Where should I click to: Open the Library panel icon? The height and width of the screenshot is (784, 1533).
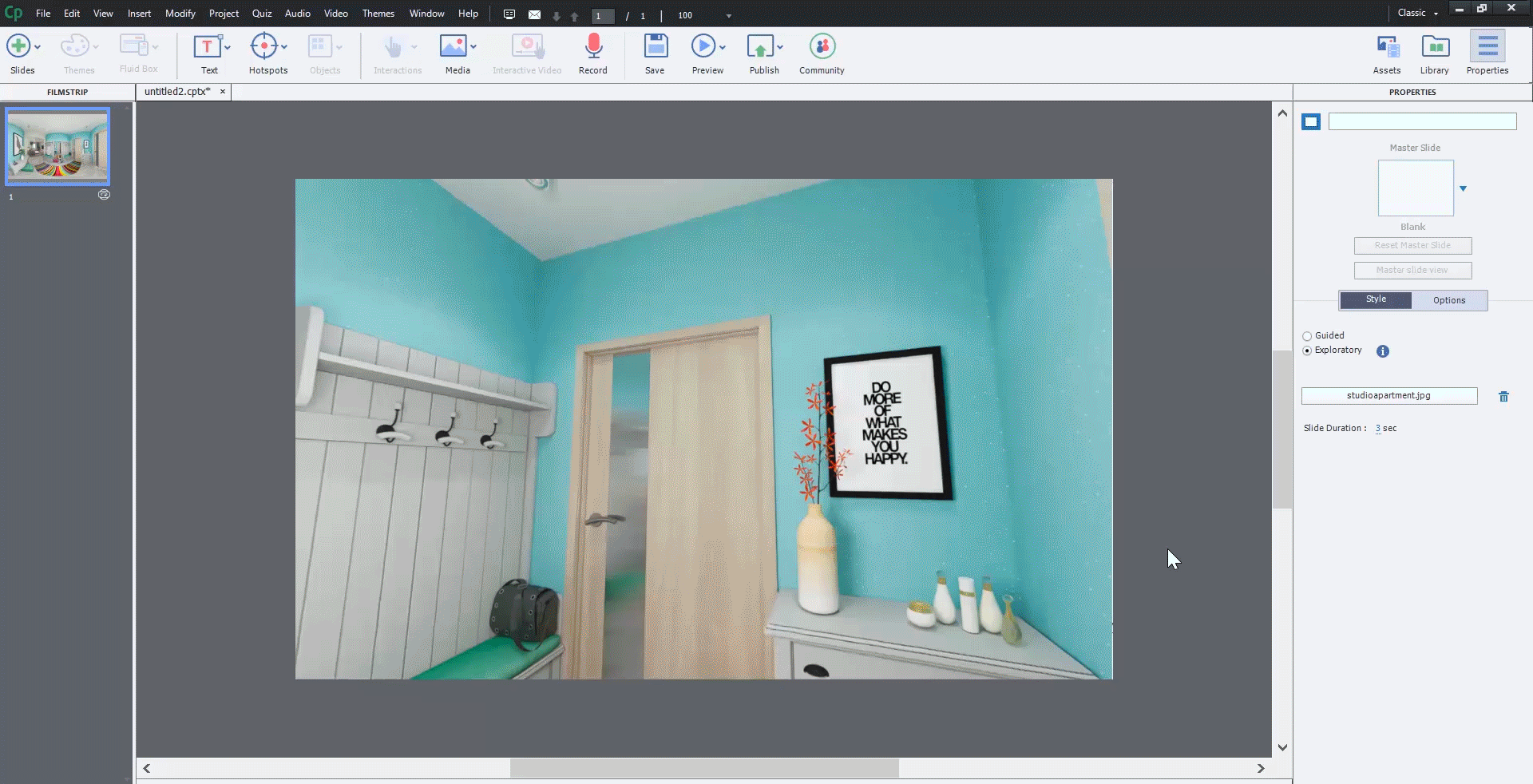(x=1435, y=48)
